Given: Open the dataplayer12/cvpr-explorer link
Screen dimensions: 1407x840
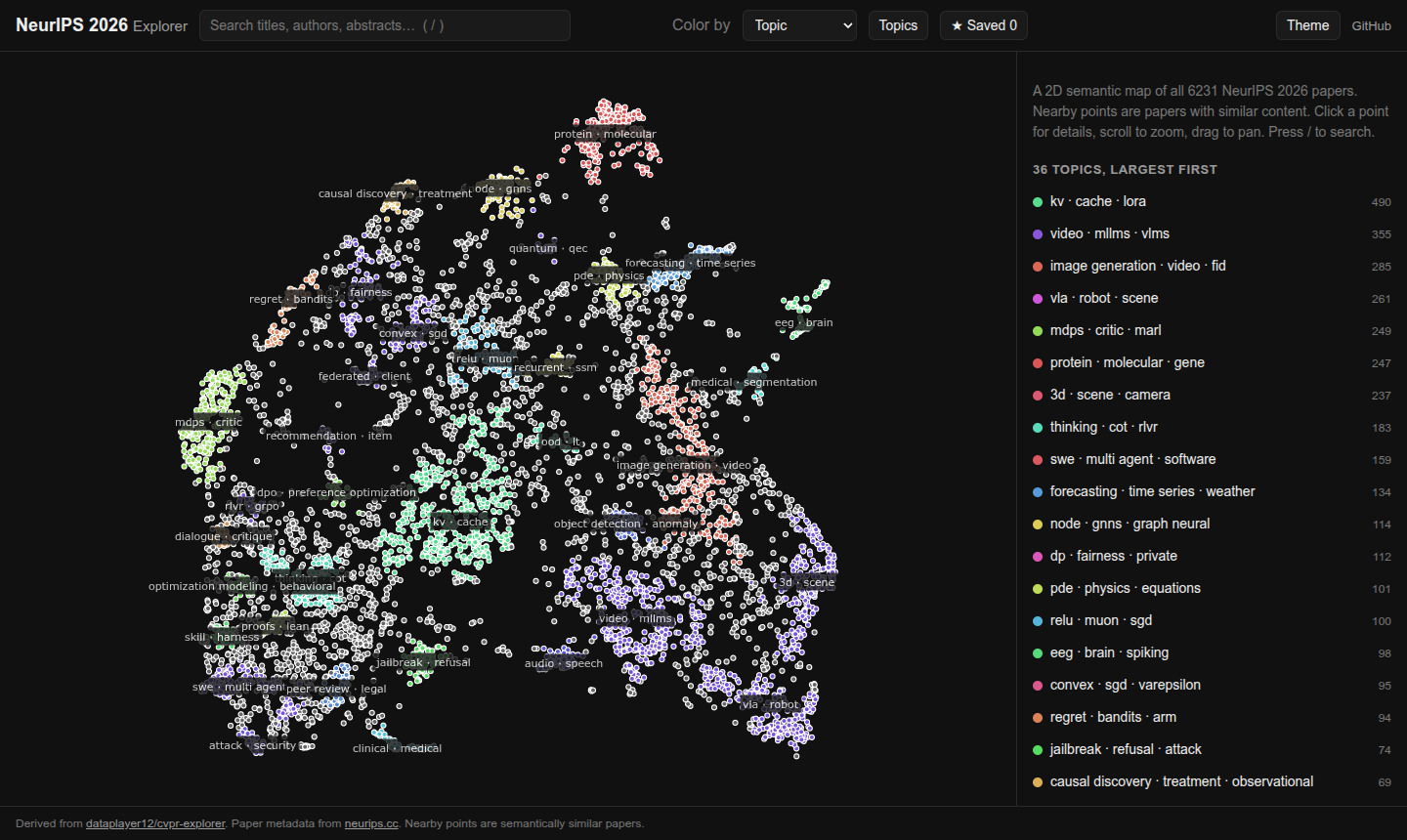Looking at the screenshot, I should [x=155, y=823].
